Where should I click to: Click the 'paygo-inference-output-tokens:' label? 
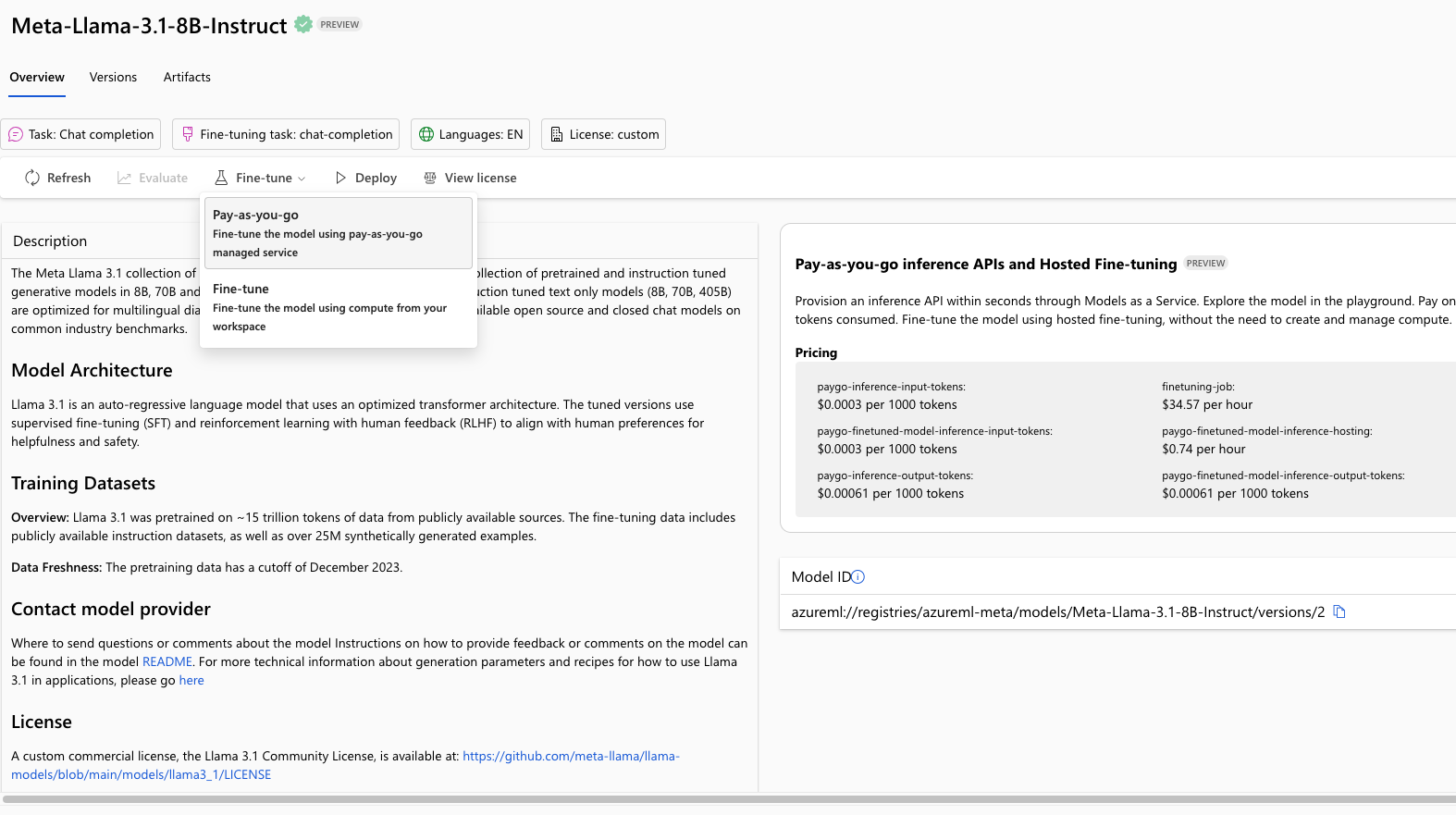(x=895, y=475)
